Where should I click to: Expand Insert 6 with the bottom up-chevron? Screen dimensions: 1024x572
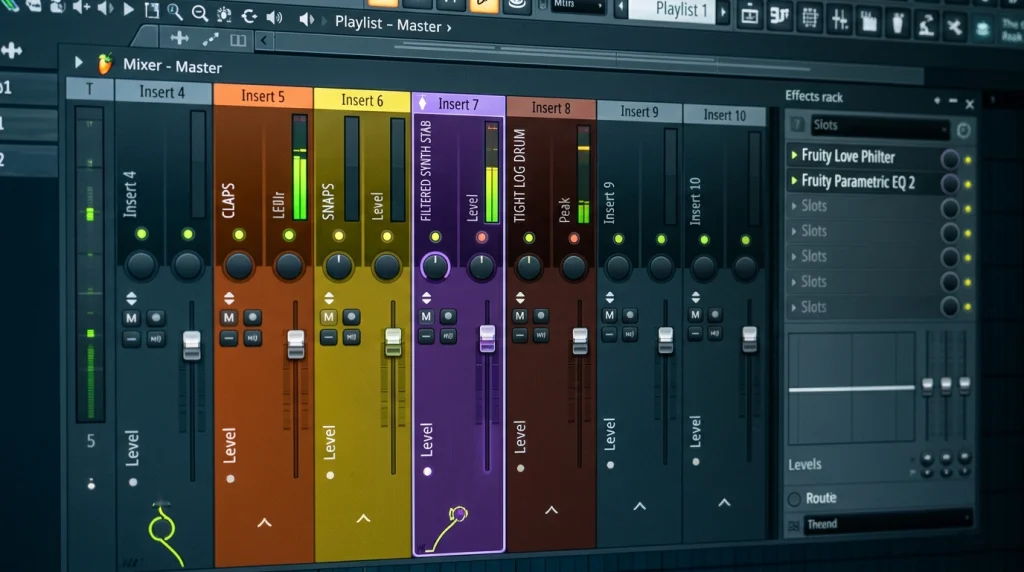tap(363, 518)
